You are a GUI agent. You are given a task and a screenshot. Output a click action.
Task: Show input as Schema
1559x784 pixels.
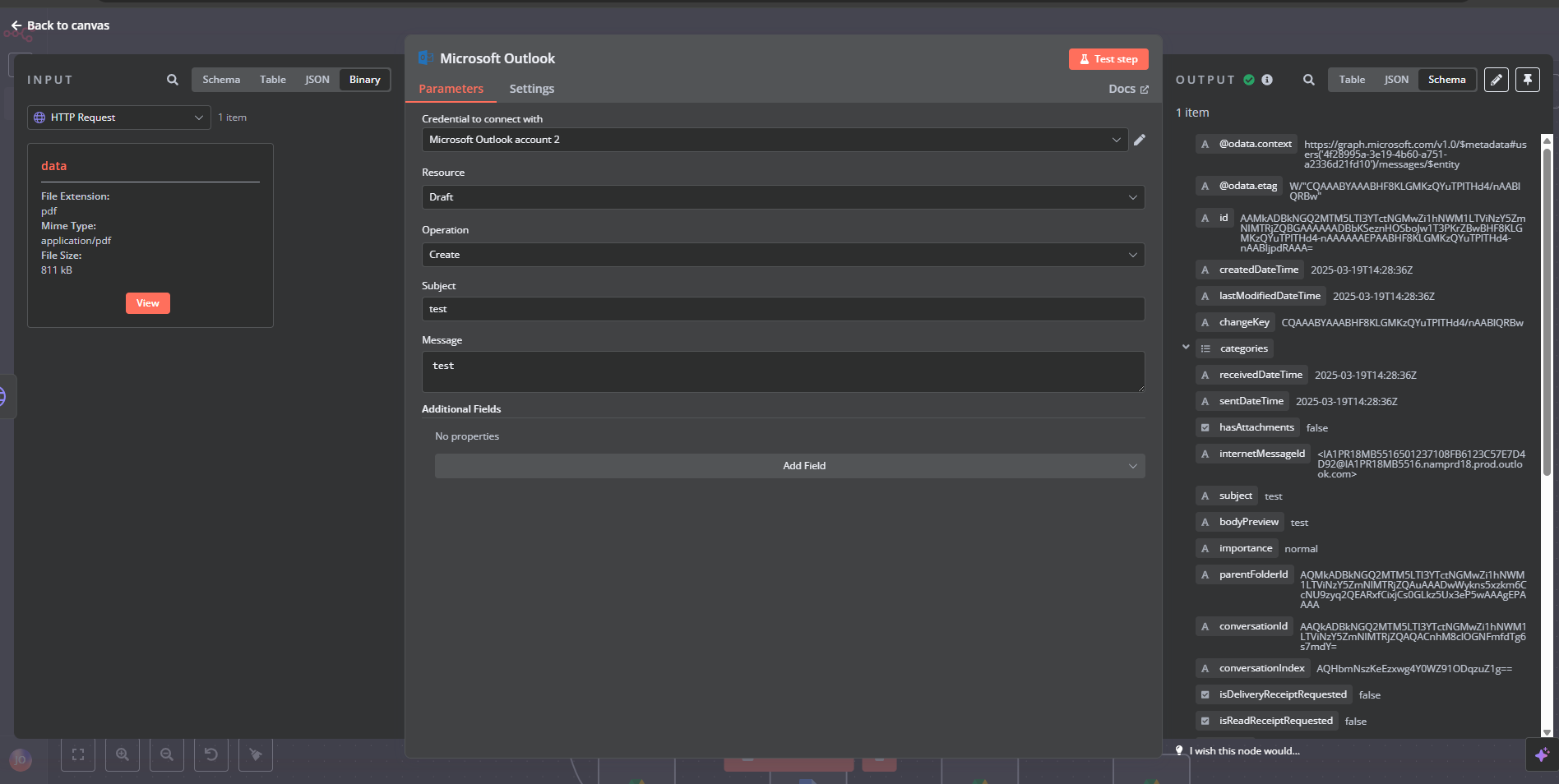pyautogui.click(x=221, y=80)
